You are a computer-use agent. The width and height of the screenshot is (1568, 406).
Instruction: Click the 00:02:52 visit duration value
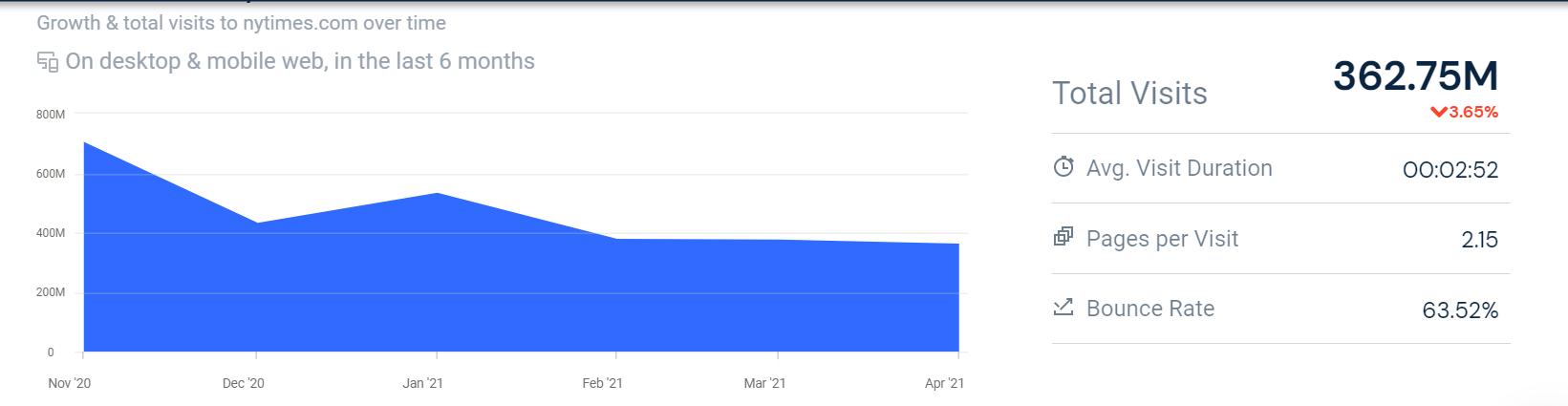pyautogui.click(x=1450, y=170)
